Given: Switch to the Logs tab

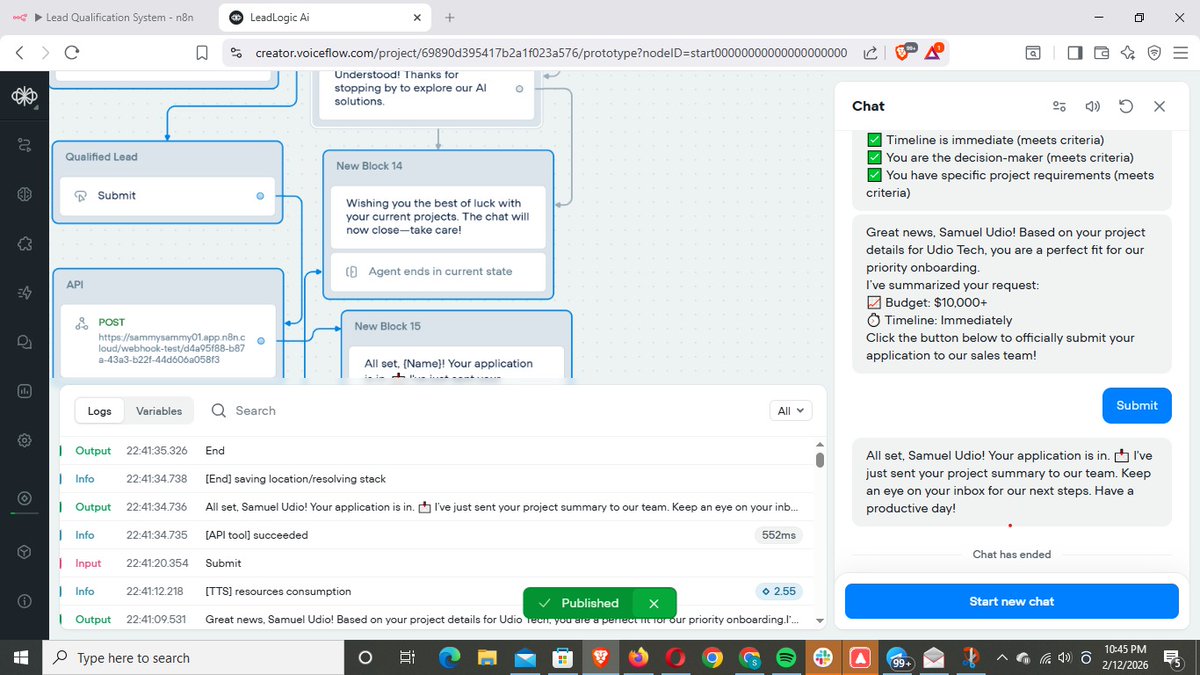Looking at the screenshot, I should [99, 411].
